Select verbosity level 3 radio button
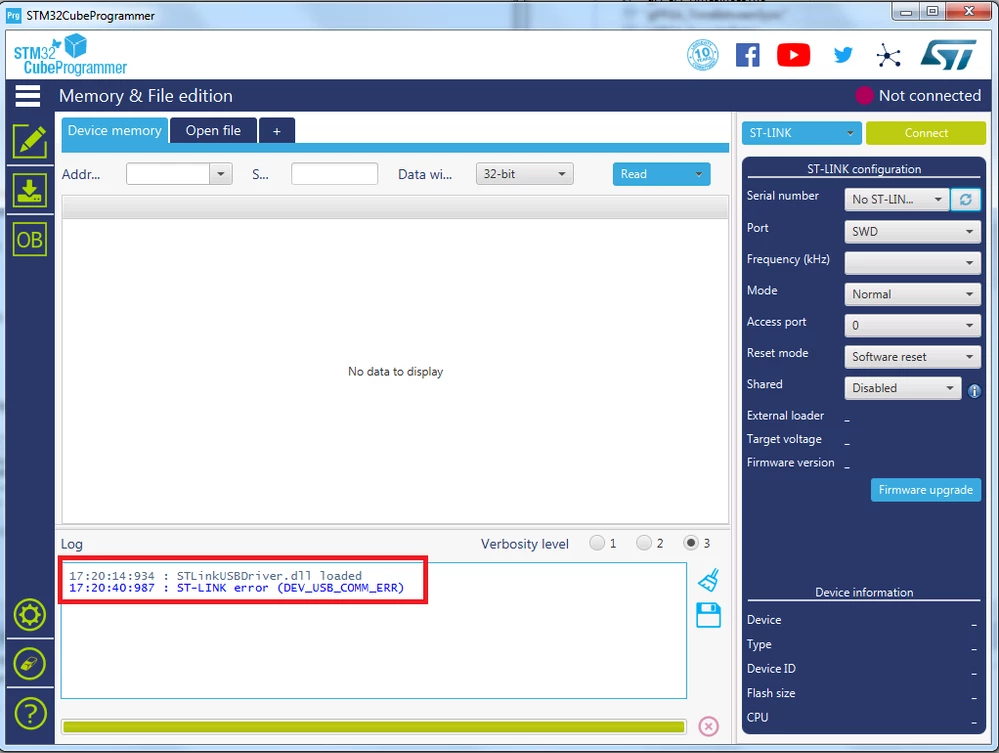Viewport: 999px width, 753px height. point(691,543)
